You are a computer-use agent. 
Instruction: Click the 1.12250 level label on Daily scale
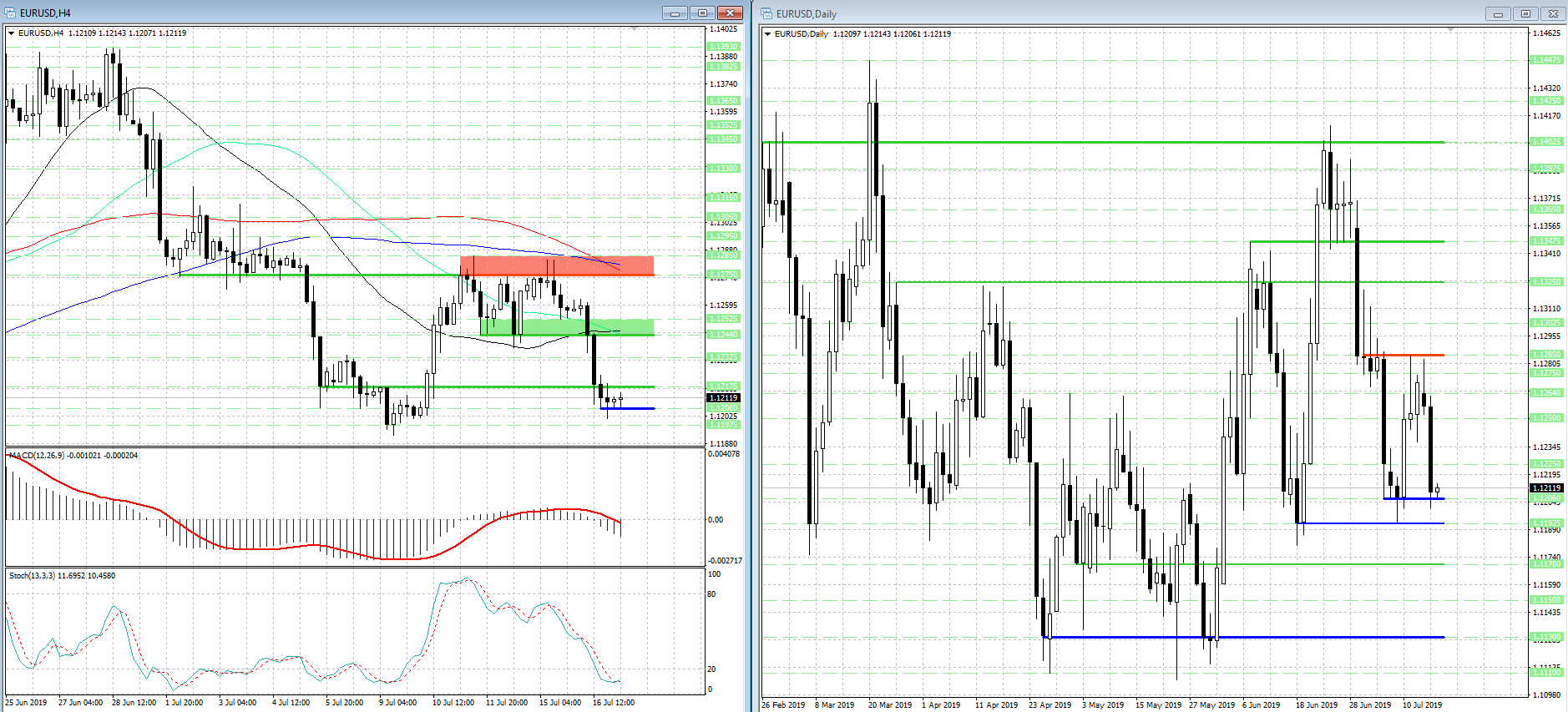pyautogui.click(x=1546, y=464)
